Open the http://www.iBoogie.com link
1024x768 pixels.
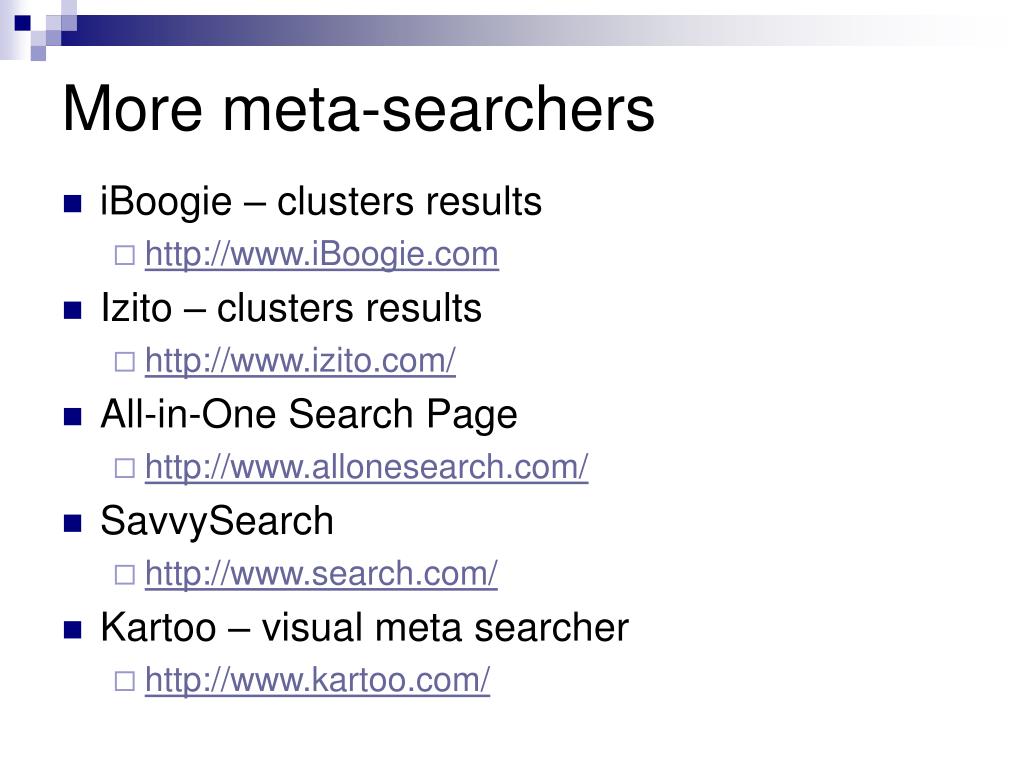pyautogui.click(x=321, y=255)
